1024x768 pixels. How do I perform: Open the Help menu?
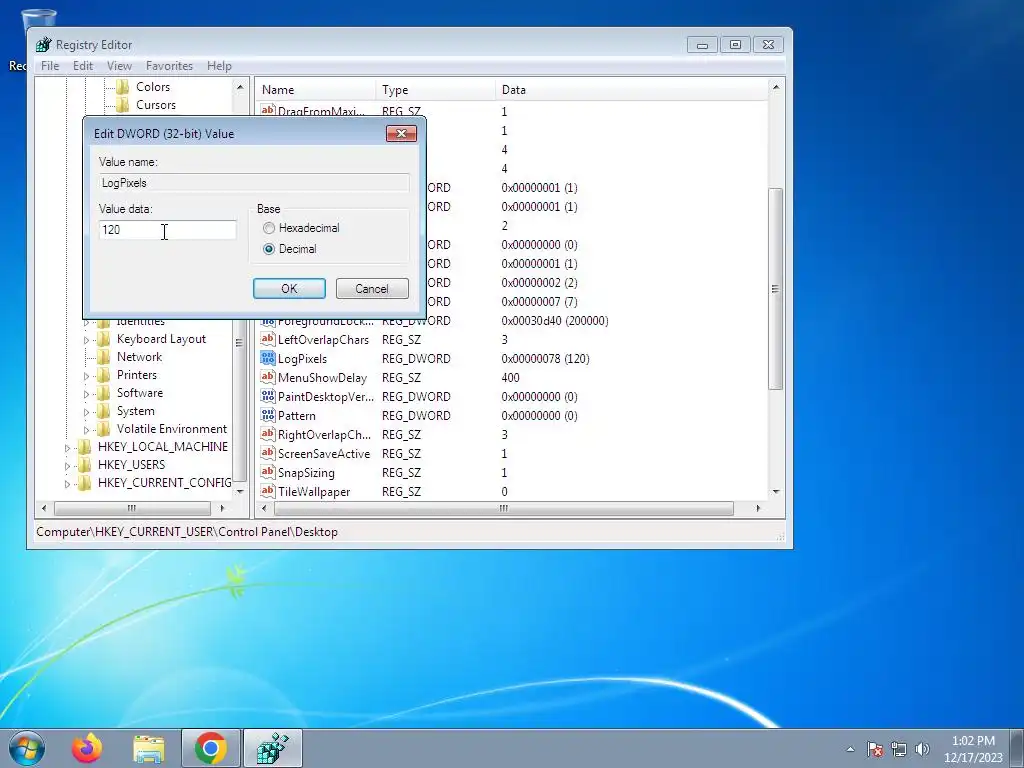(x=219, y=66)
